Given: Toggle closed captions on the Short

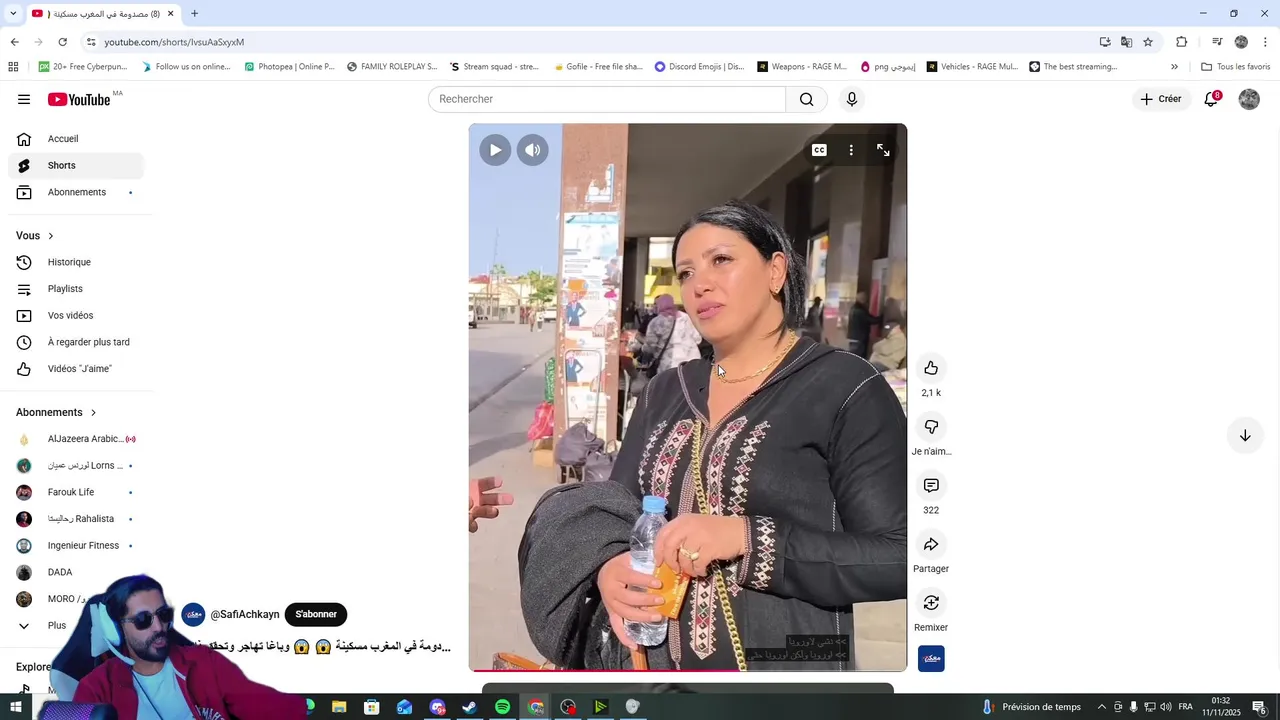Looking at the screenshot, I should coord(819,150).
